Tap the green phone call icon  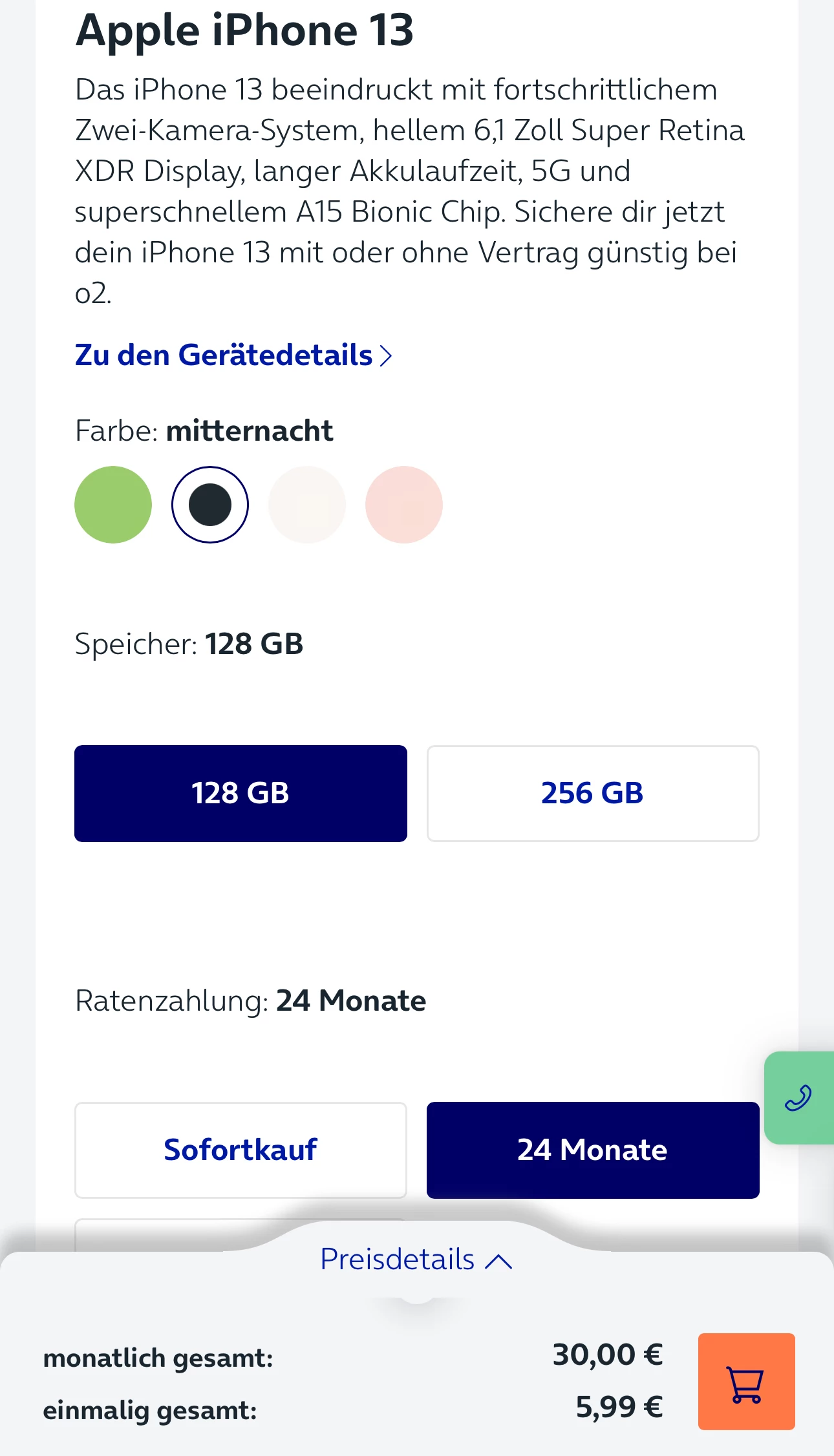(x=798, y=1098)
